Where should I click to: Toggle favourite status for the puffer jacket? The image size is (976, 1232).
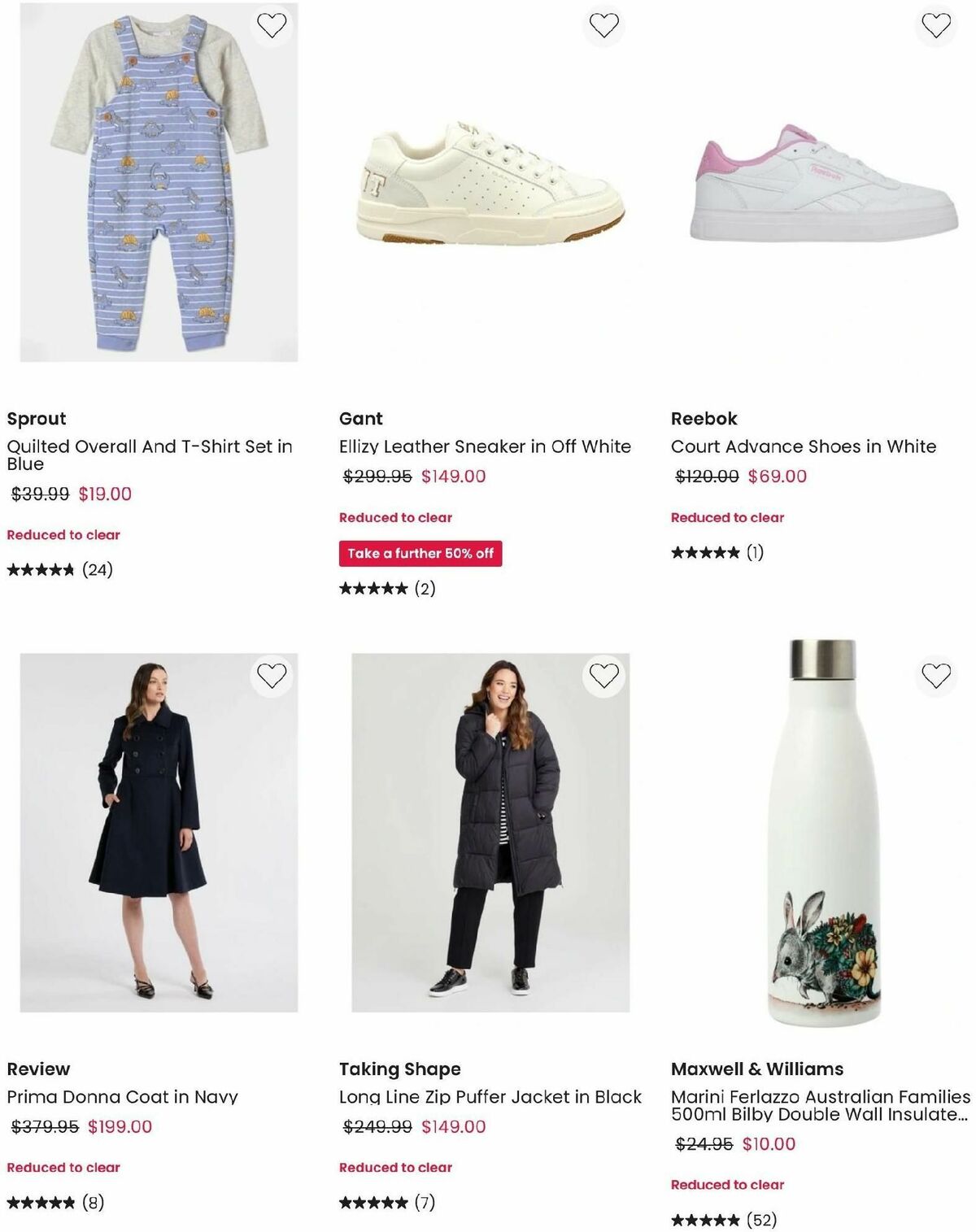coord(605,674)
